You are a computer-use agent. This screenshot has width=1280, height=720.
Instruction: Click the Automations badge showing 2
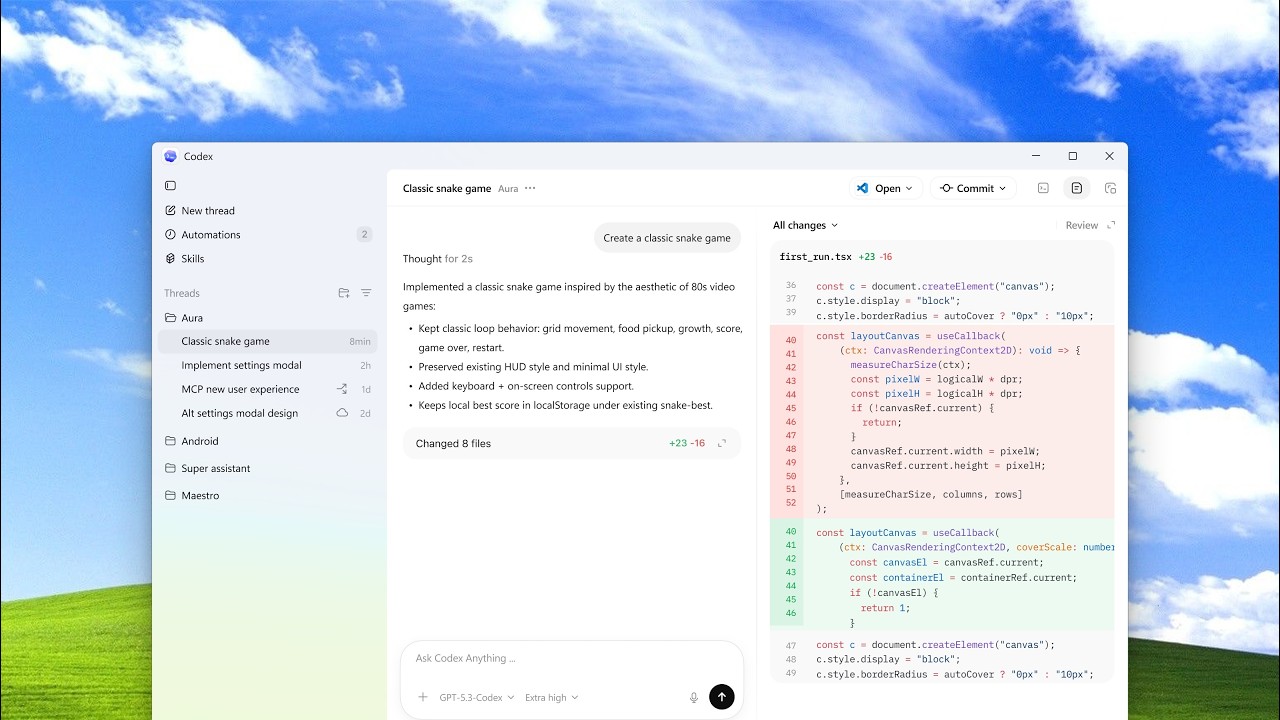pyautogui.click(x=364, y=234)
